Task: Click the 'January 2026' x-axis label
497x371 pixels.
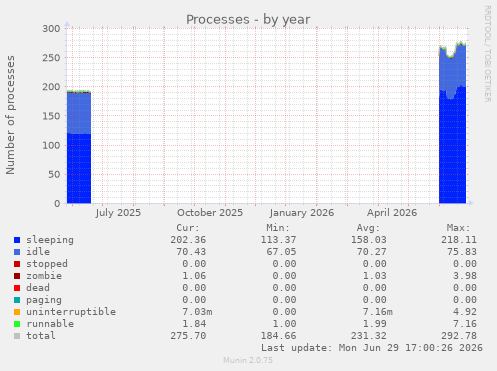Action: tap(302, 213)
